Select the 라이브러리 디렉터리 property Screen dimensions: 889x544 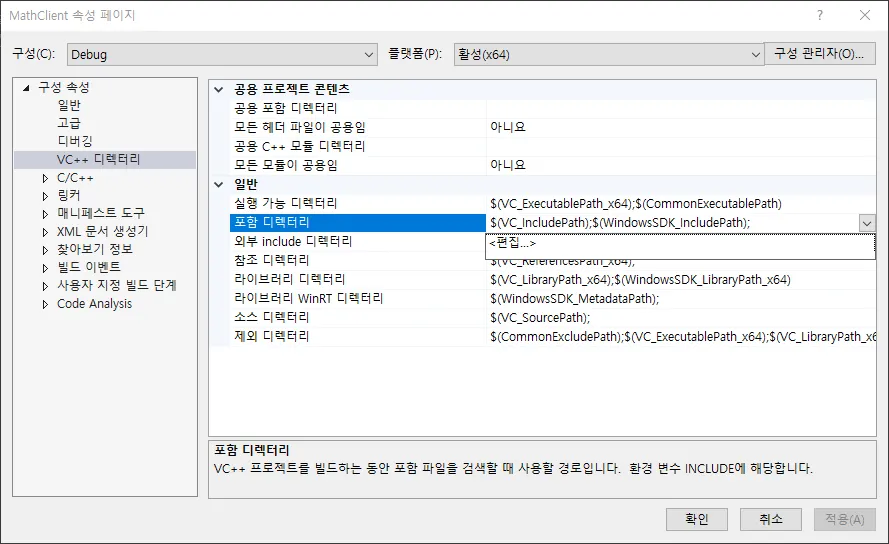(x=358, y=279)
